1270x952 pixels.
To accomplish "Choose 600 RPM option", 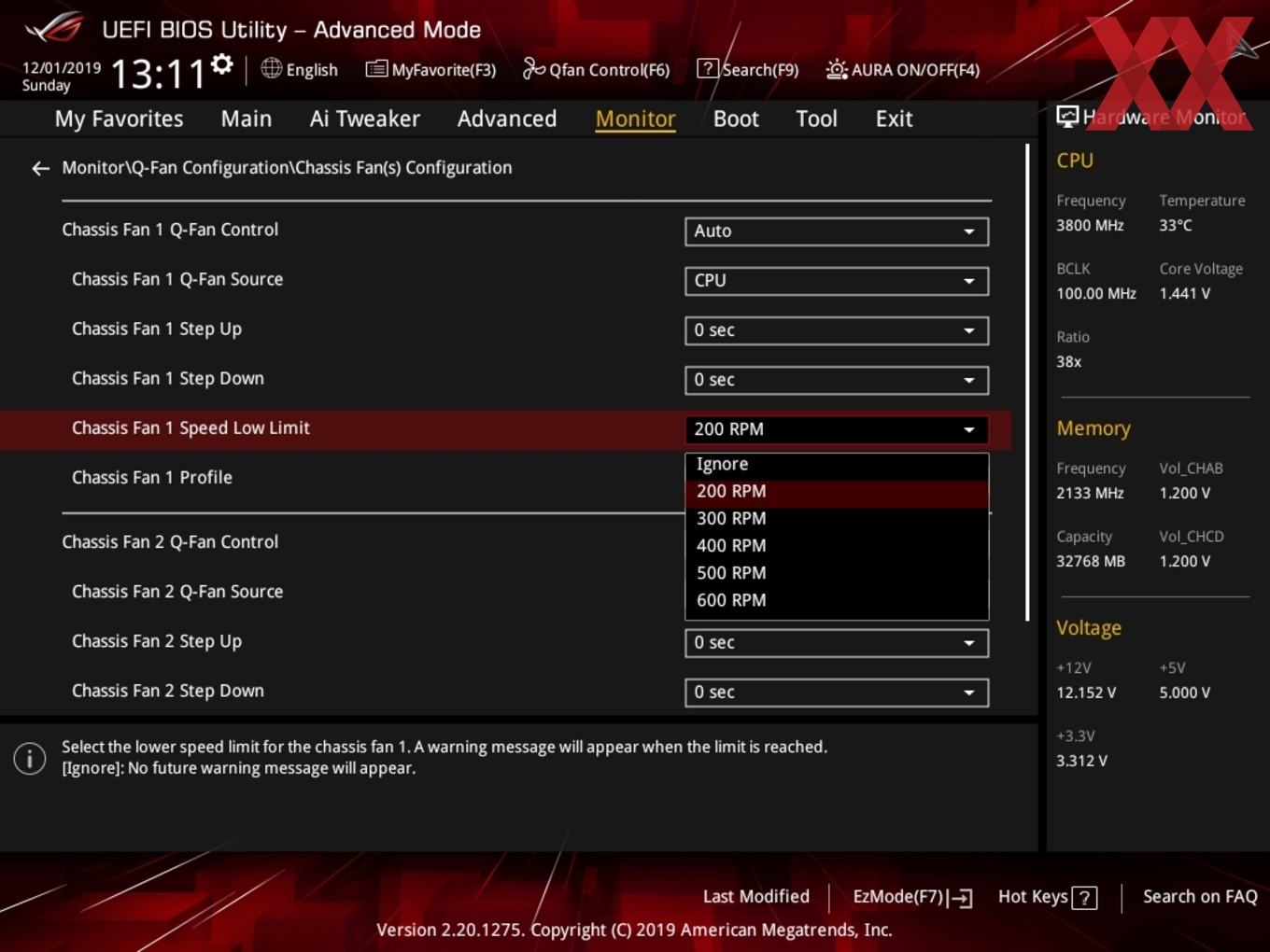I will click(x=837, y=600).
